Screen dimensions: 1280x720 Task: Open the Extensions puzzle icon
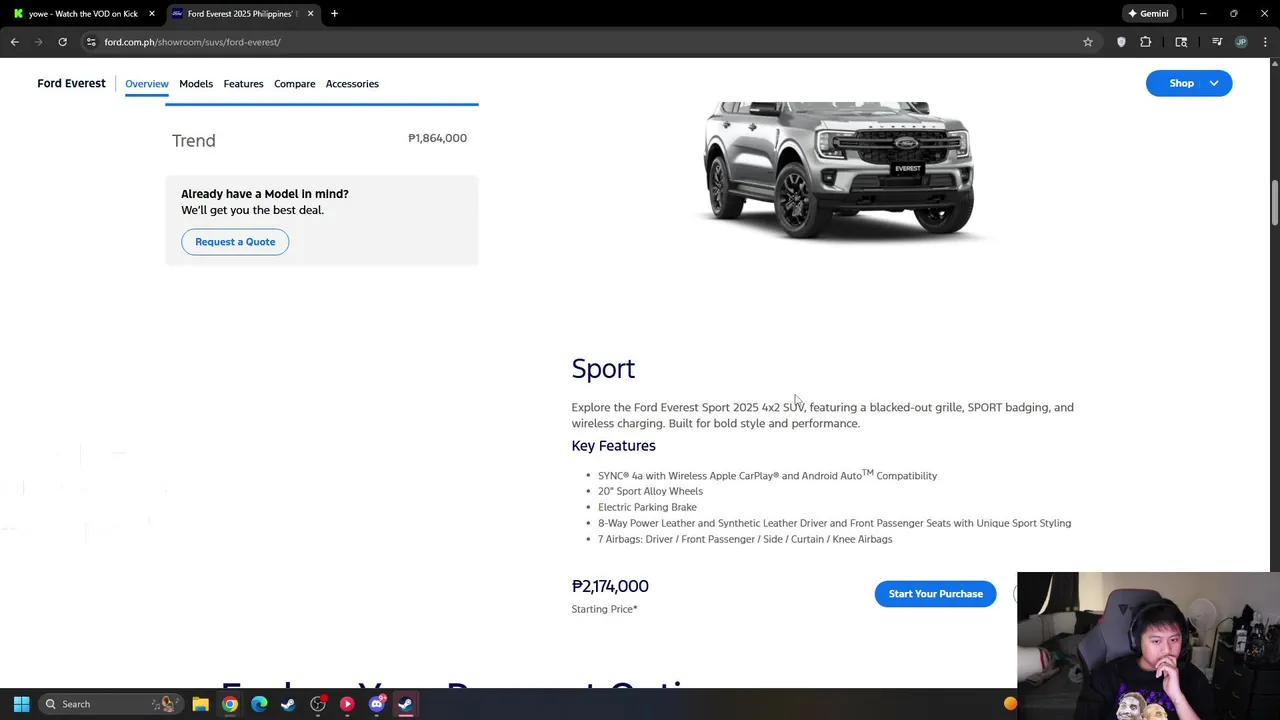(1146, 42)
